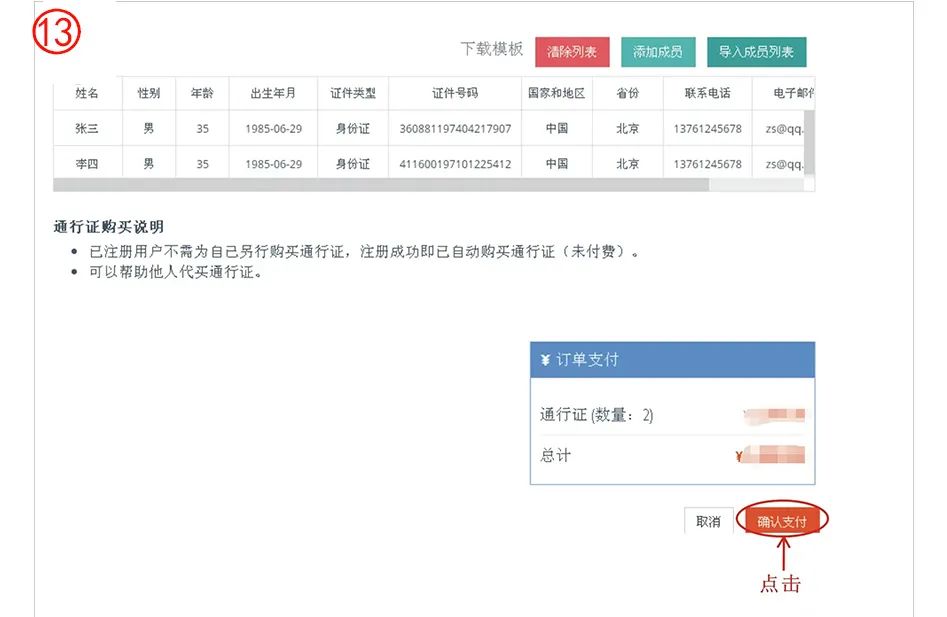The width and height of the screenshot is (947, 617).
Task: Open 导入成员列表 to import members
Action: [756, 52]
